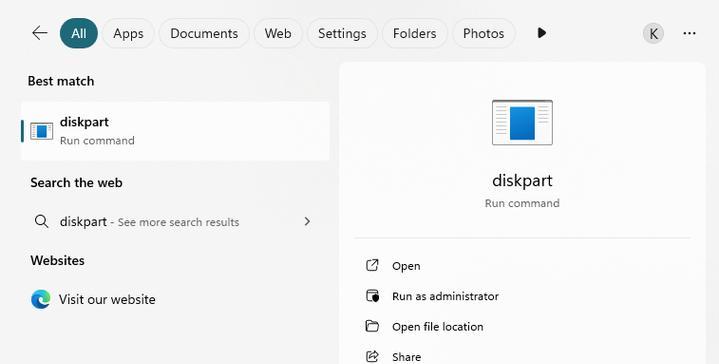Show more filter tabs with play arrow

tap(542, 33)
